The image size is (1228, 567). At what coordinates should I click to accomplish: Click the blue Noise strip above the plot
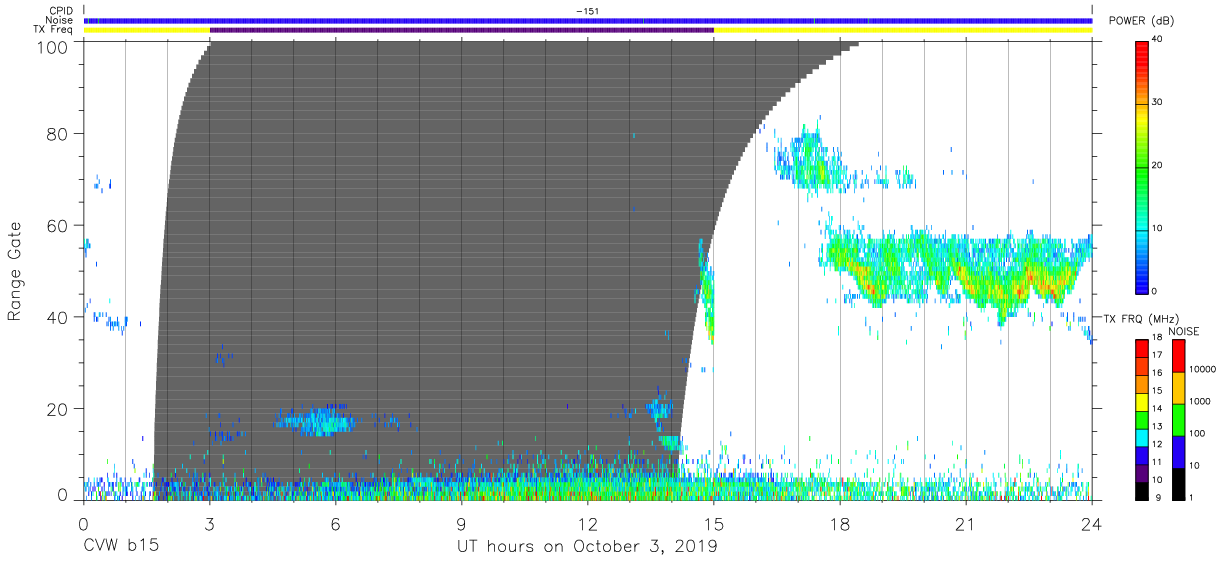pyautogui.click(x=588, y=21)
